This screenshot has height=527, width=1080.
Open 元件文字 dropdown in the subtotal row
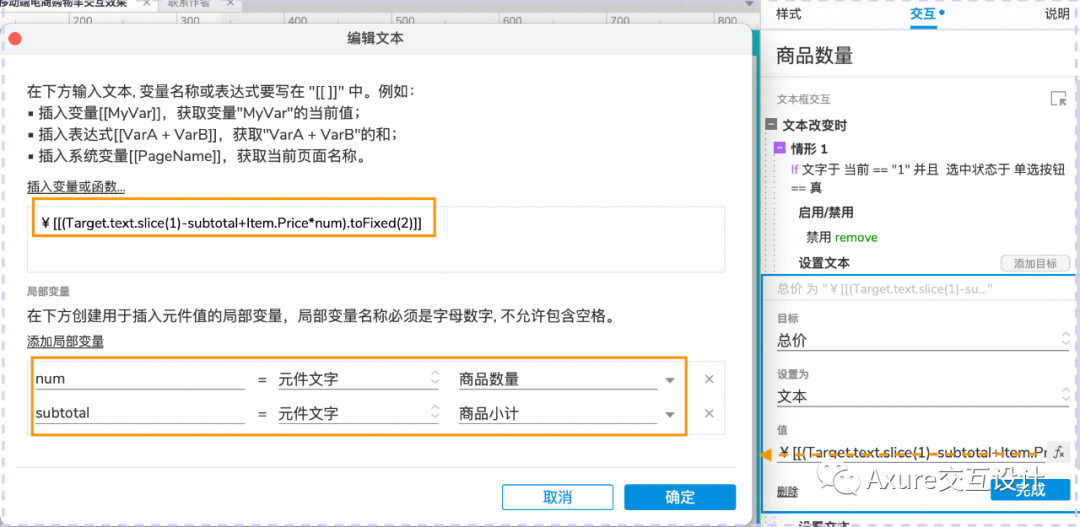[358, 413]
